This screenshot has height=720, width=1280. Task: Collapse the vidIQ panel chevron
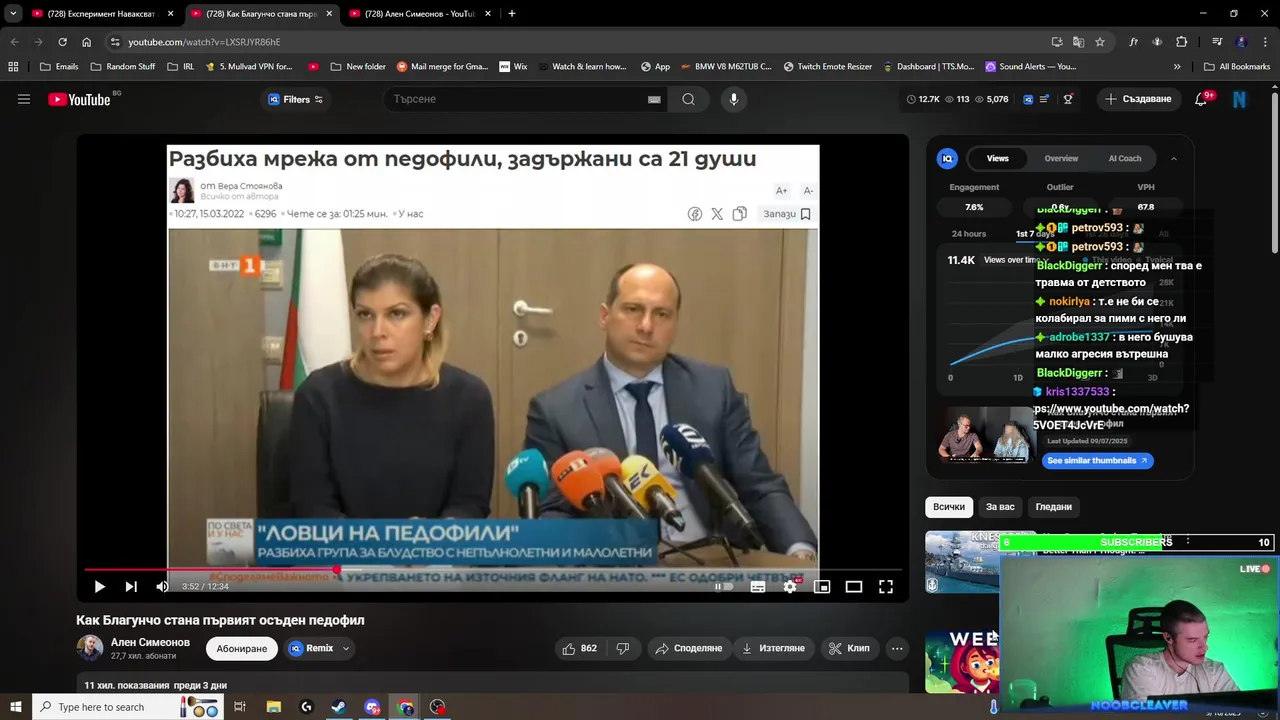1174,158
